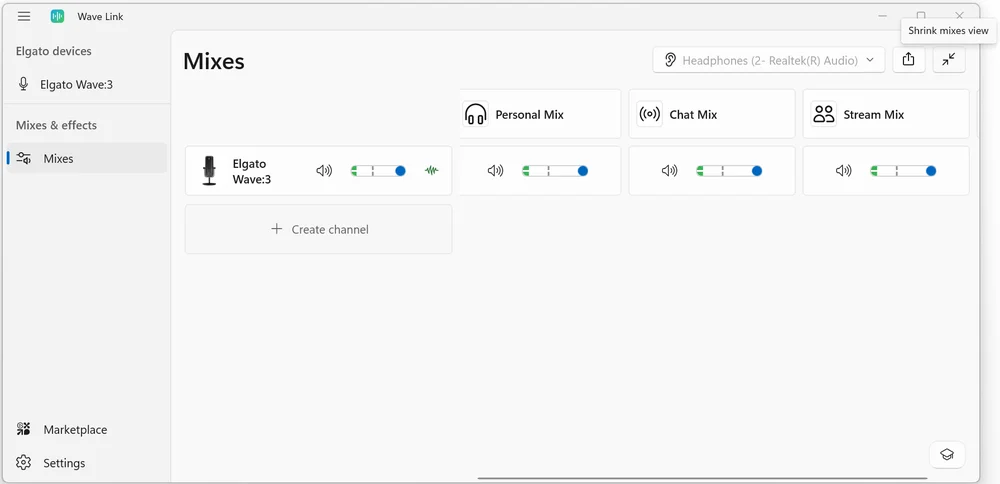Shrink the mixes view
The height and width of the screenshot is (484, 1000).
click(x=949, y=60)
